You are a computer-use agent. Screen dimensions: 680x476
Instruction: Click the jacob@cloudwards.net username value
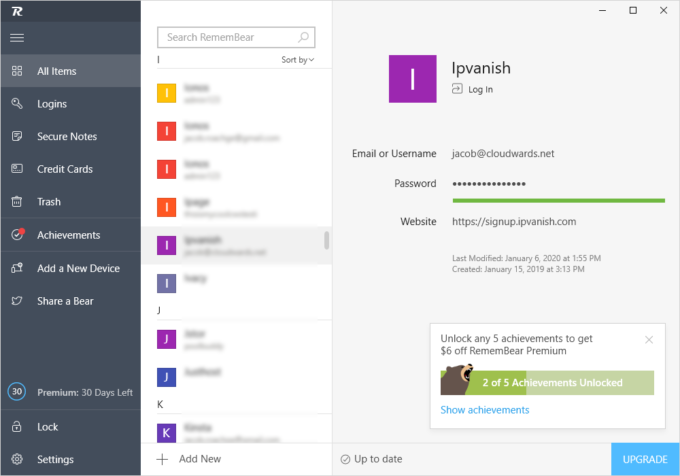point(503,153)
